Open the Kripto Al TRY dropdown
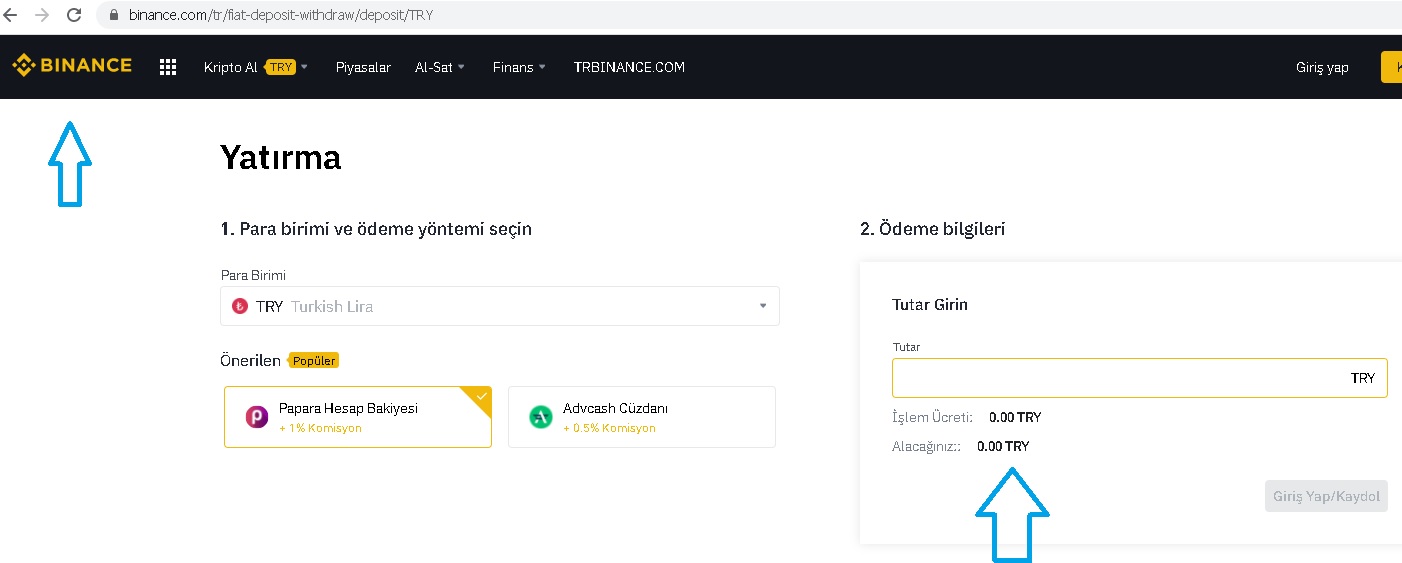This screenshot has width=1402, height=563. click(256, 67)
